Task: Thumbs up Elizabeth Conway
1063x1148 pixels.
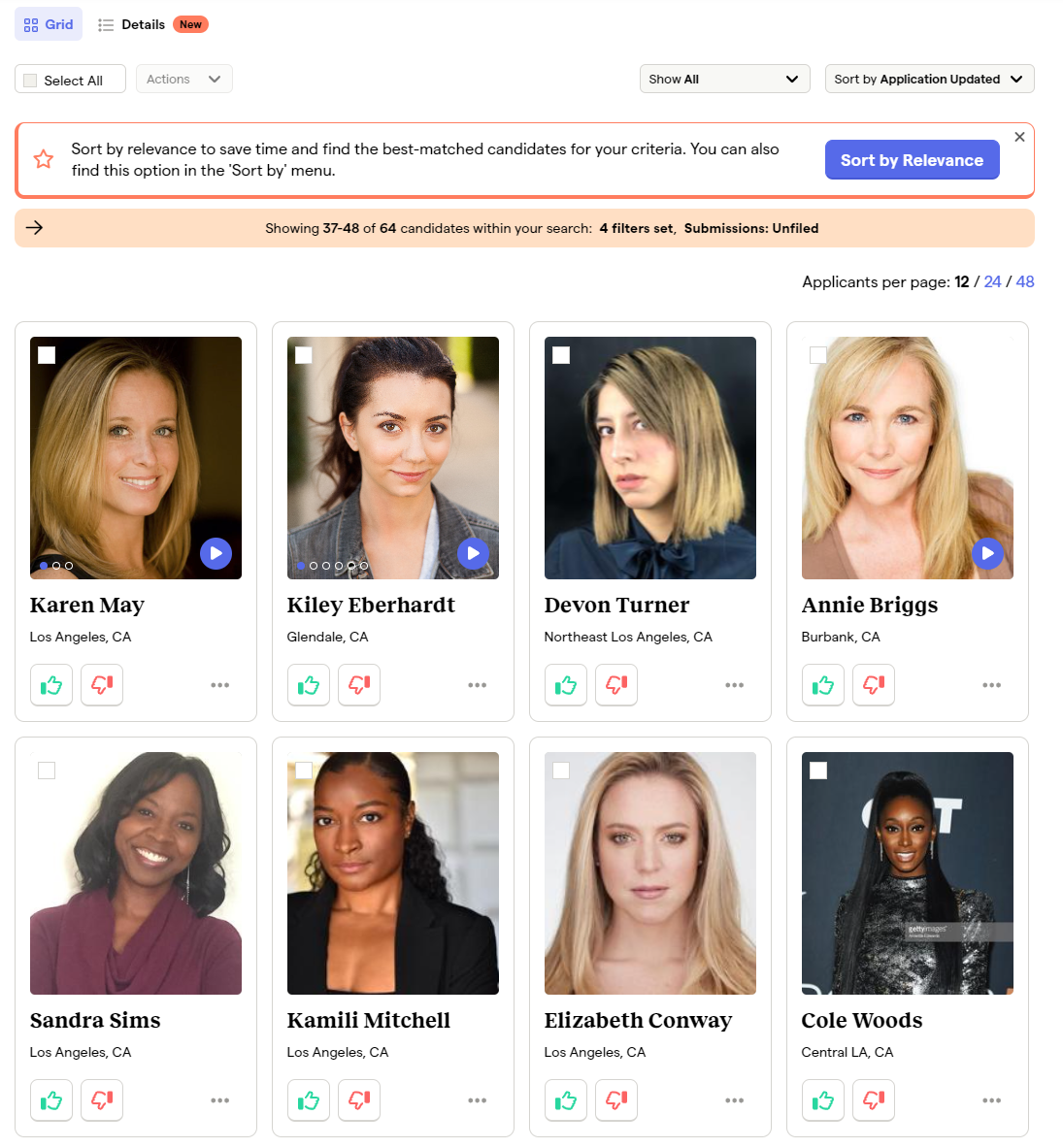Action: [566, 1100]
